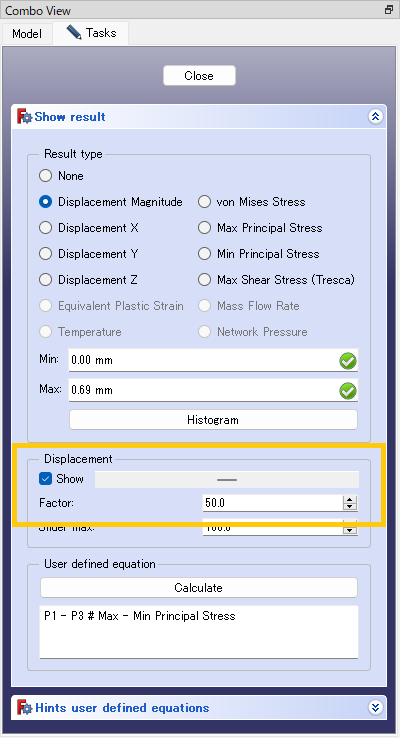Increase the displacement Factor with up arrow
Image resolution: width=400 pixels, height=738 pixels.
coord(350,500)
